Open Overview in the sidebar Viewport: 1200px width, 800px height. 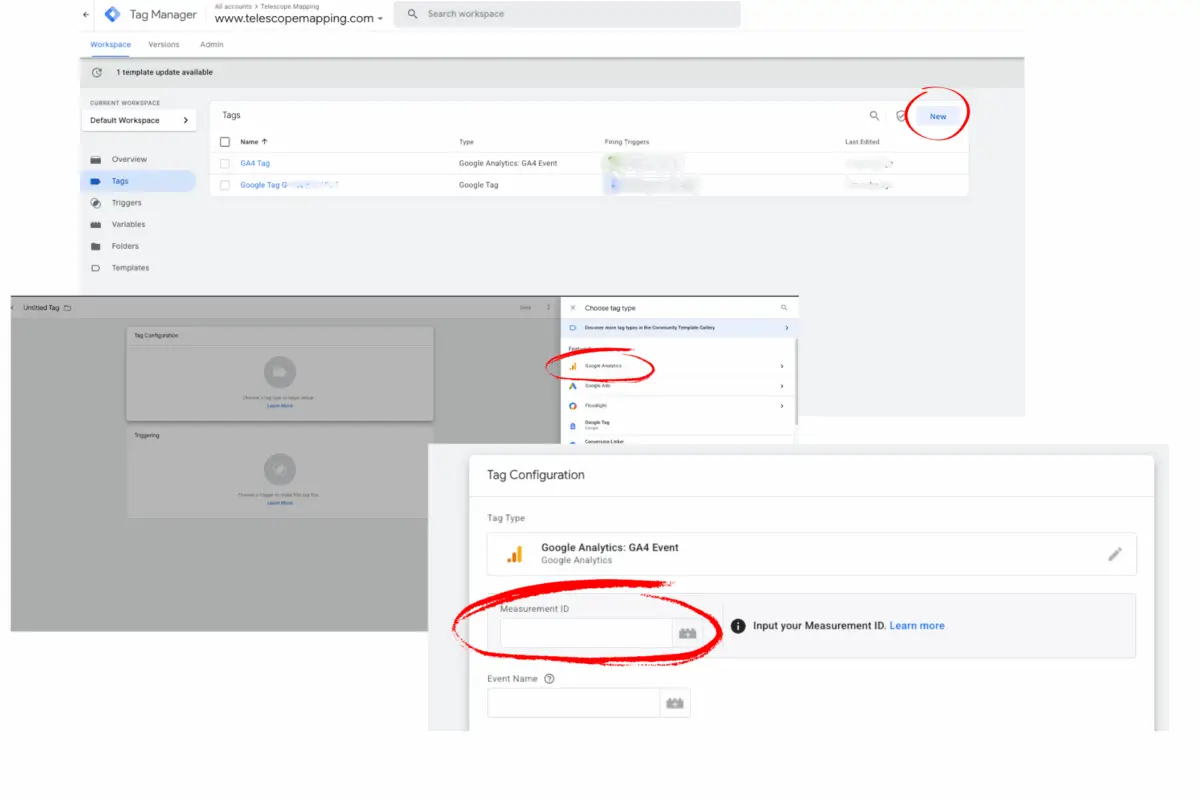click(129, 160)
